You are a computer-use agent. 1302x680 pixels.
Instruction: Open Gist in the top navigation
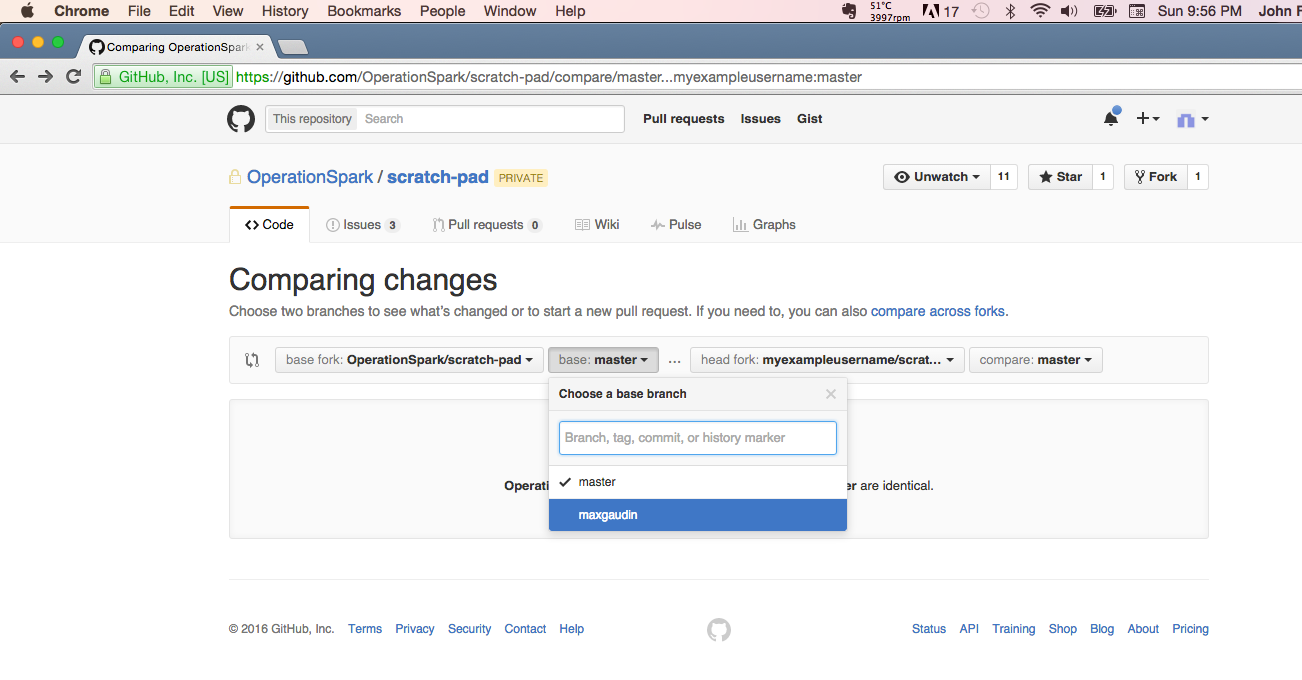[810, 119]
